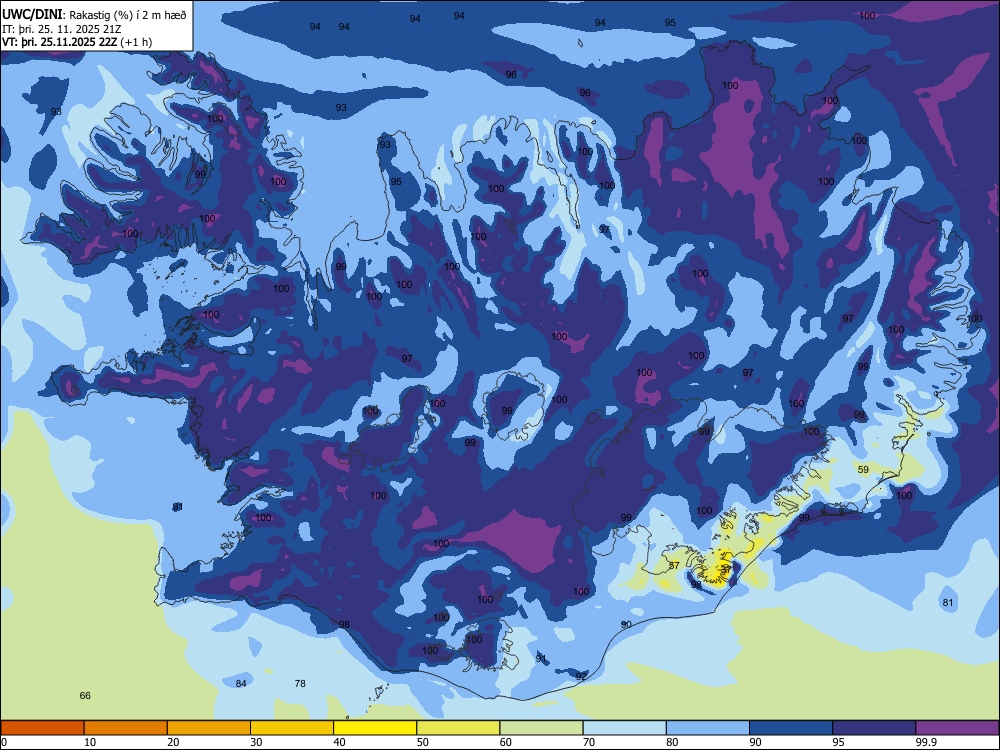Click the 'IT: þri. 25. 11. 2025 21Z' line
The width and height of the screenshot is (1000, 750).
click(61, 29)
